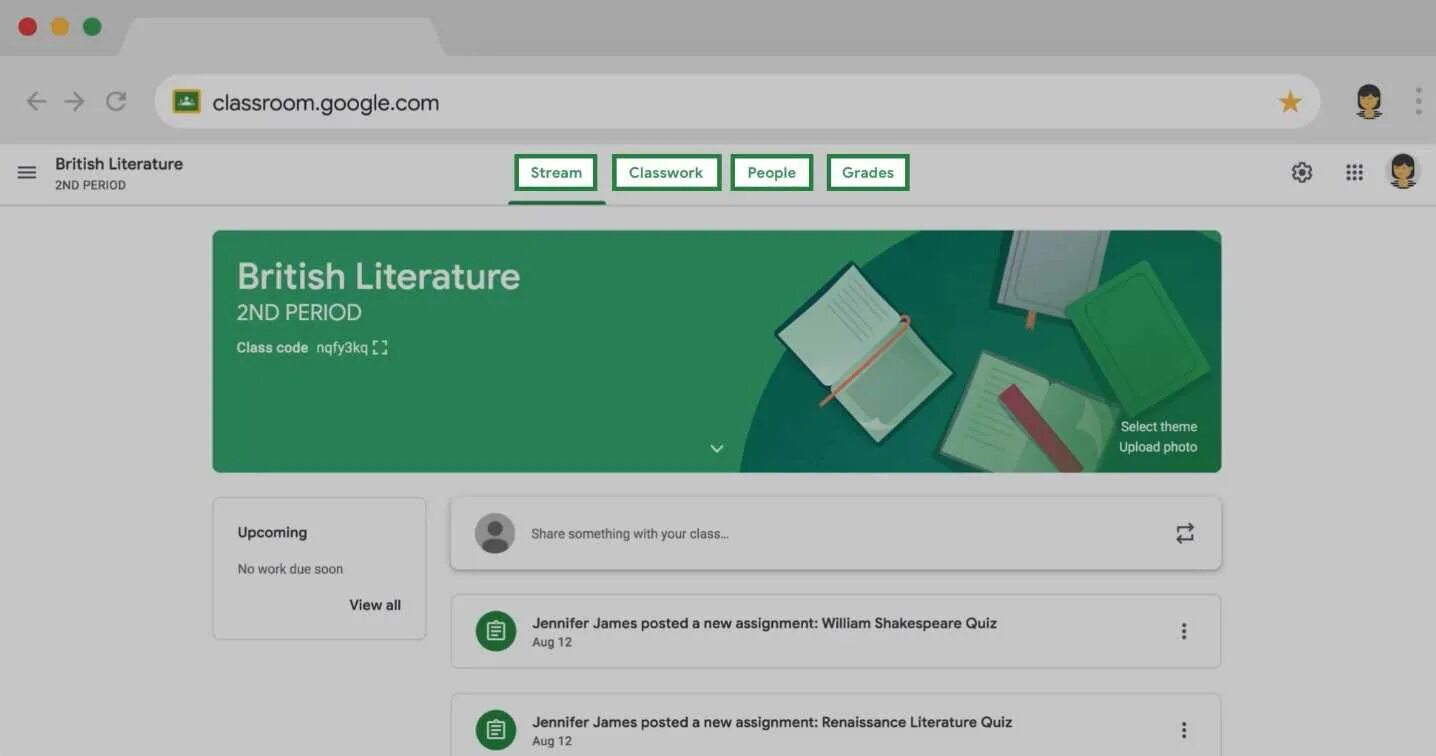Expand class details chevron on banner

(717, 448)
